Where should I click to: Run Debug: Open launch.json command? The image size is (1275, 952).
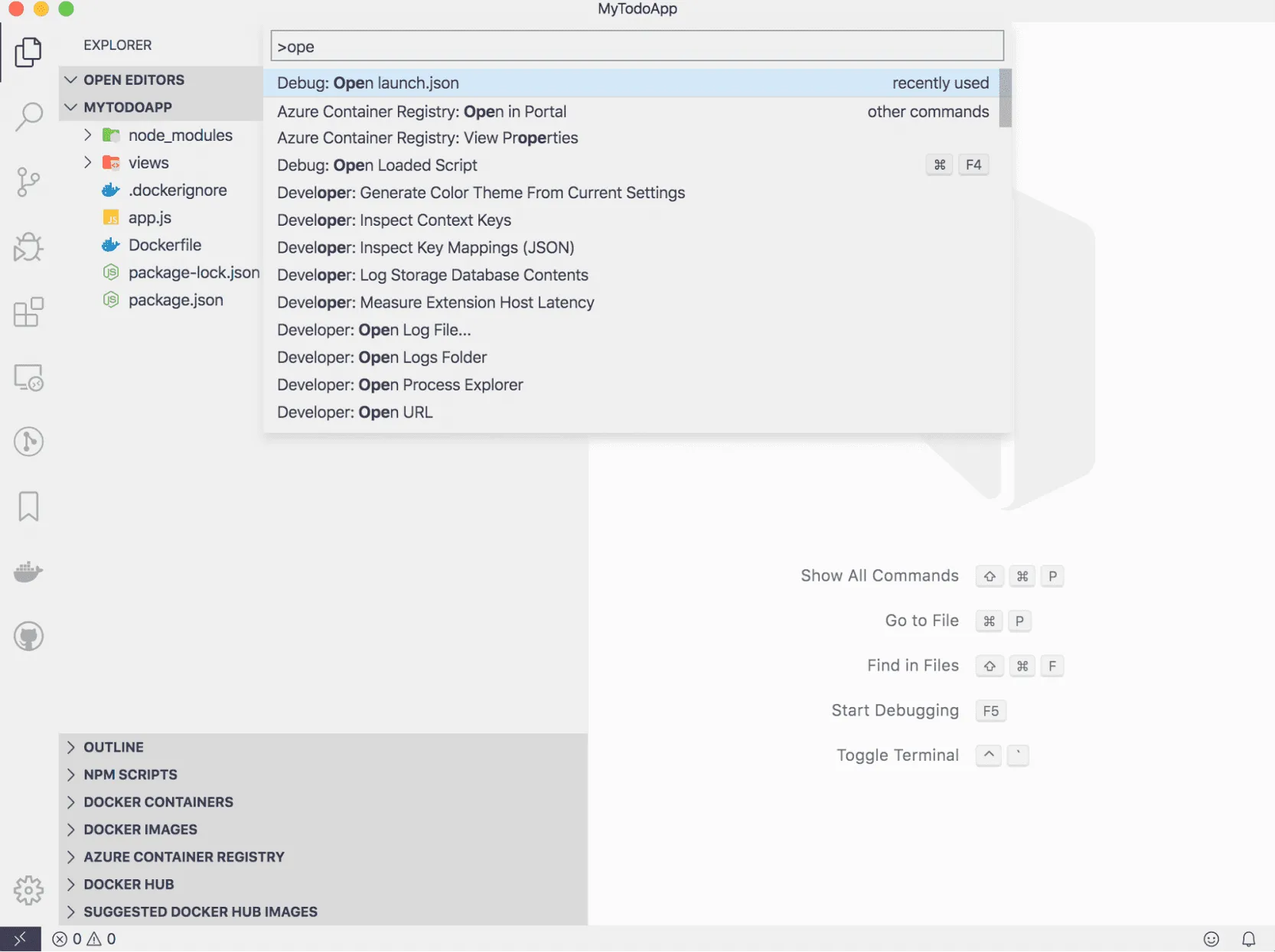tap(631, 83)
